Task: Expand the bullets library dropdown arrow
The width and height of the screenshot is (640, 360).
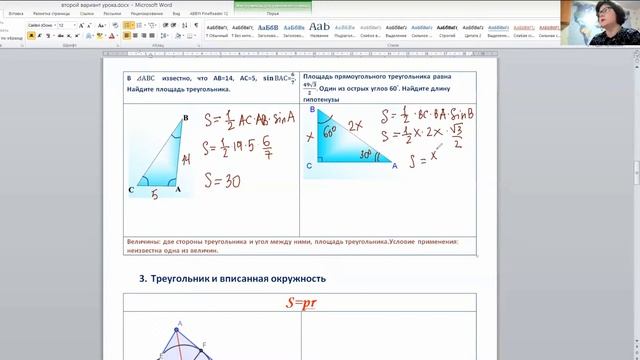Action: [132, 25]
